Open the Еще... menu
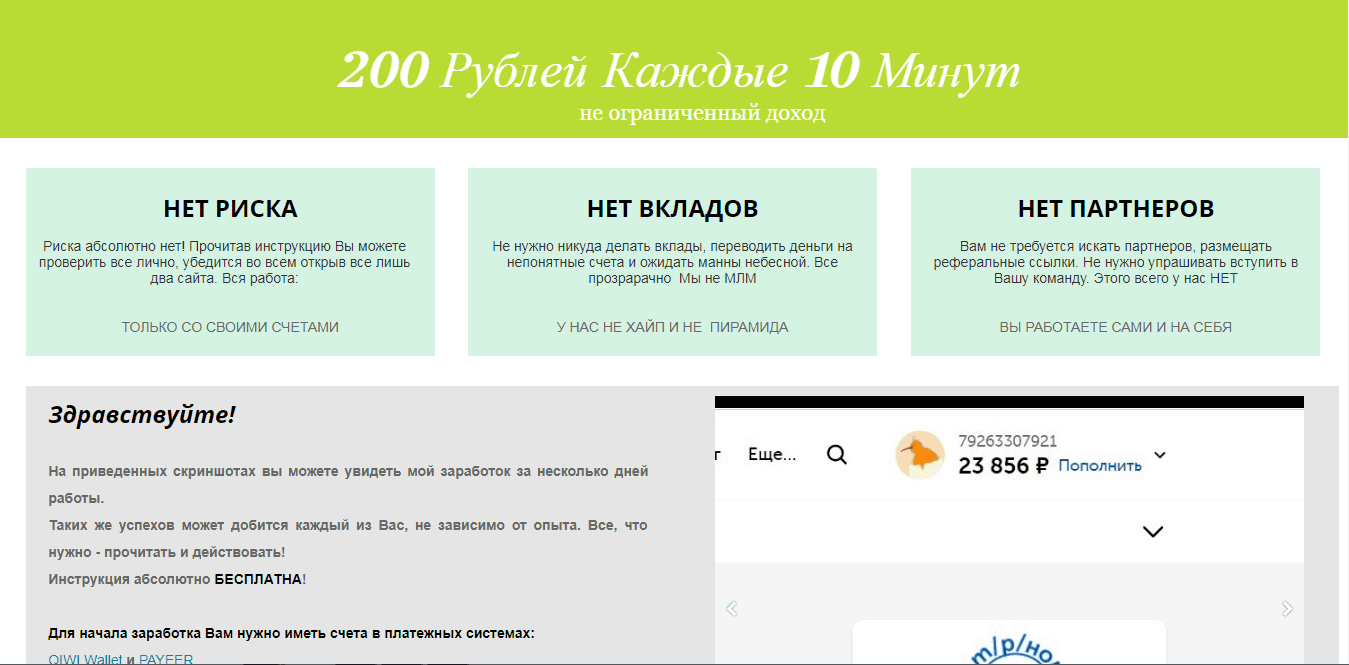This screenshot has width=1349, height=665. click(772, 453)
